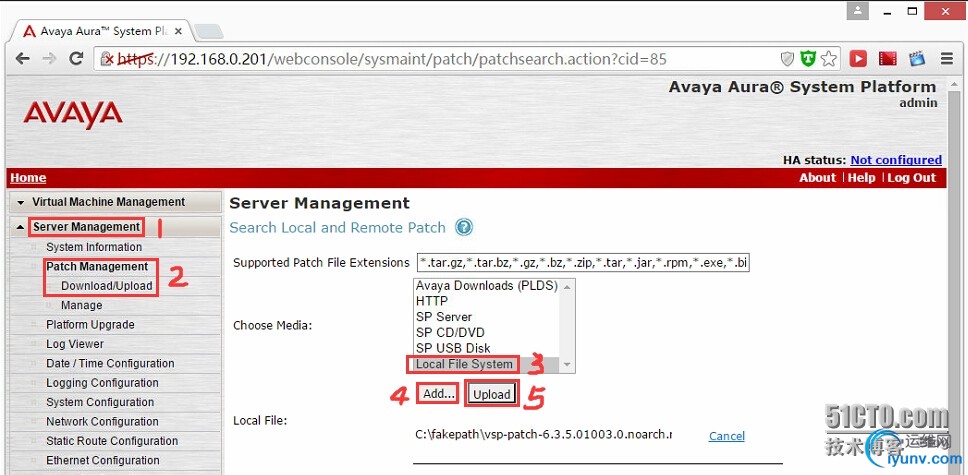Image resolution: width=968 pixels, height=475 pixels.
Task: Bookmark page with the star icon
Action: click(x=828, y=59)
